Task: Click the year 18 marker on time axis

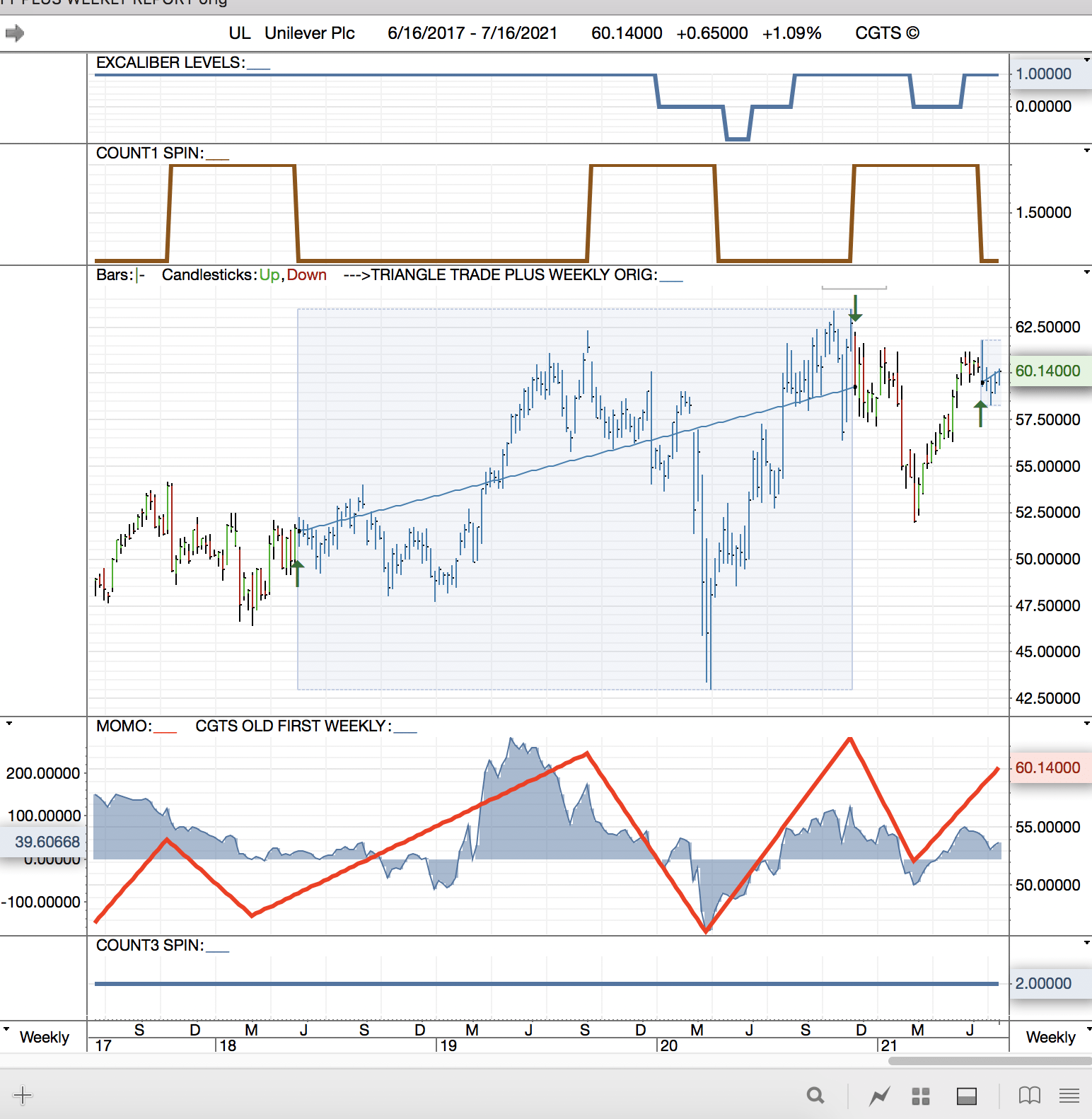Action: point(228,1045)
